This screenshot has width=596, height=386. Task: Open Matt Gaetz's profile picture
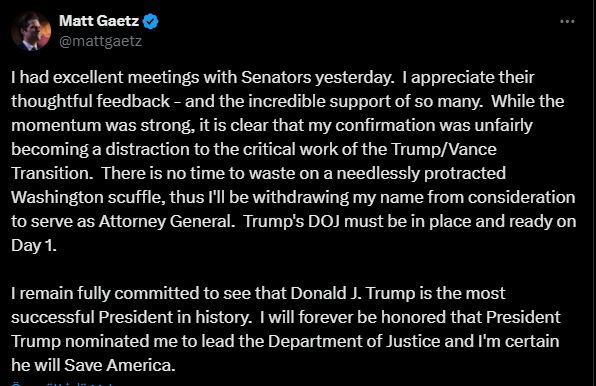[31, 31]
